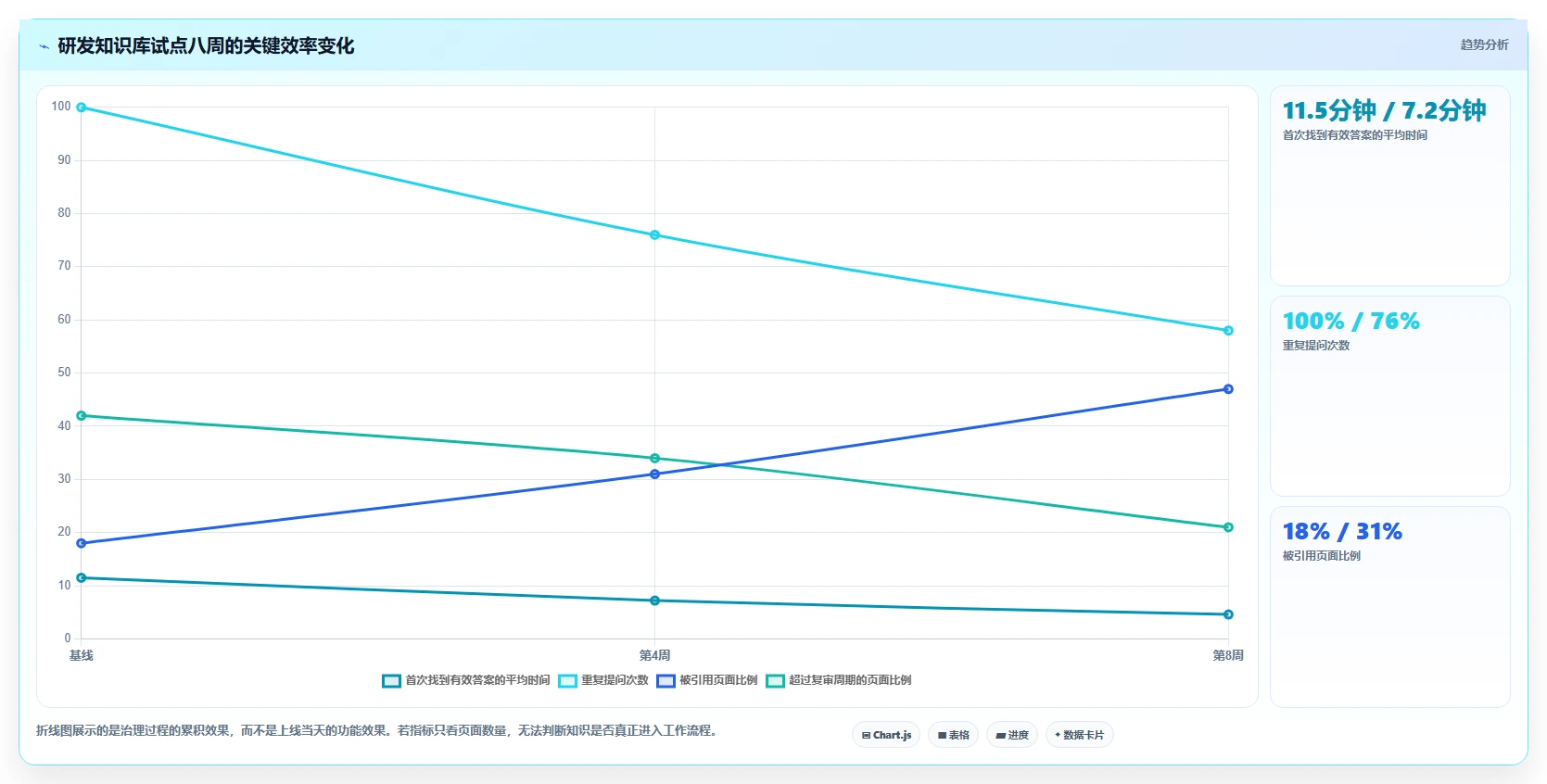Screen dimensions: 1547x784
Task: Click the 趋势分析 tag in the header
Action: pos(1484,44)
